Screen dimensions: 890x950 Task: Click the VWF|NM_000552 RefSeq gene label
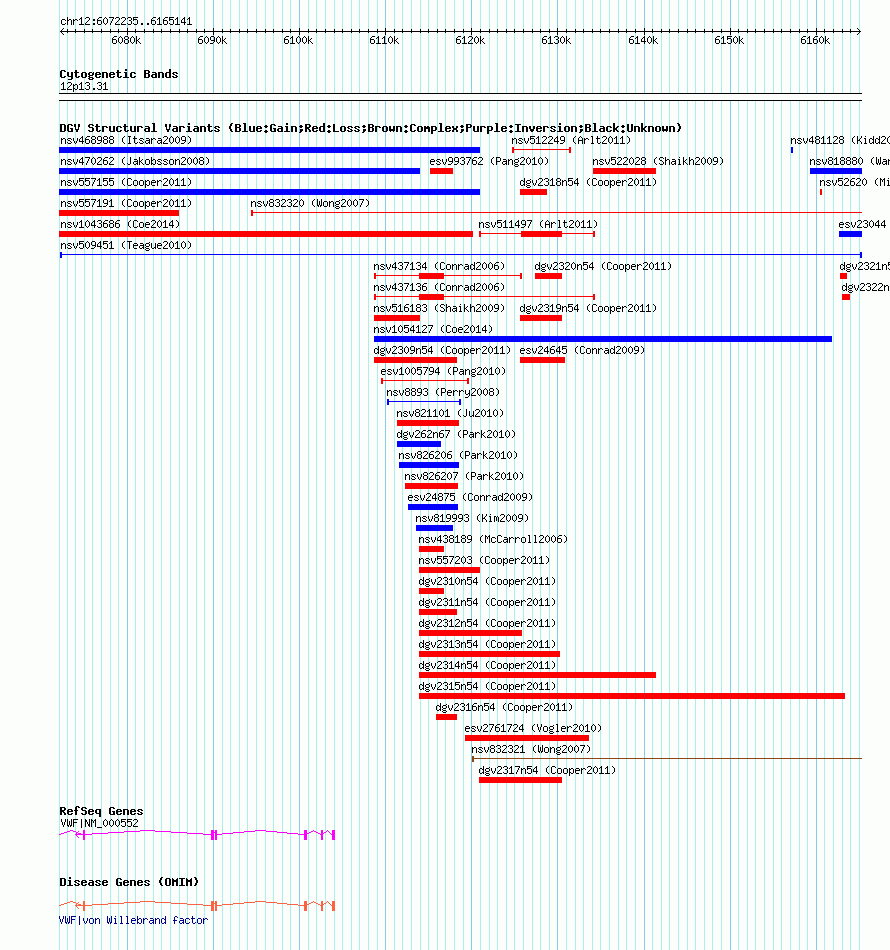99,823
